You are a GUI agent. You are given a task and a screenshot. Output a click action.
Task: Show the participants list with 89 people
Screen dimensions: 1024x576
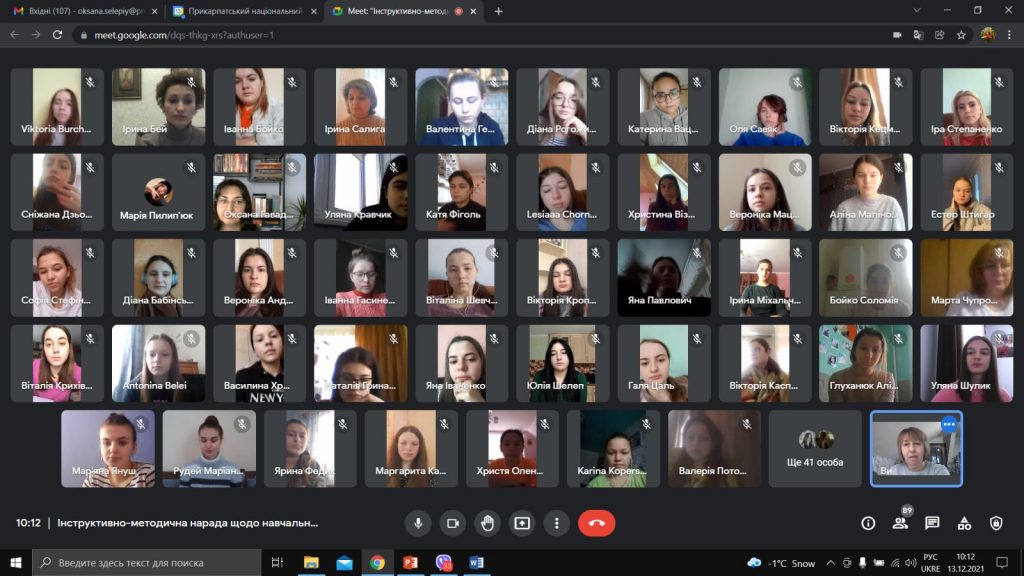point(900,523)
